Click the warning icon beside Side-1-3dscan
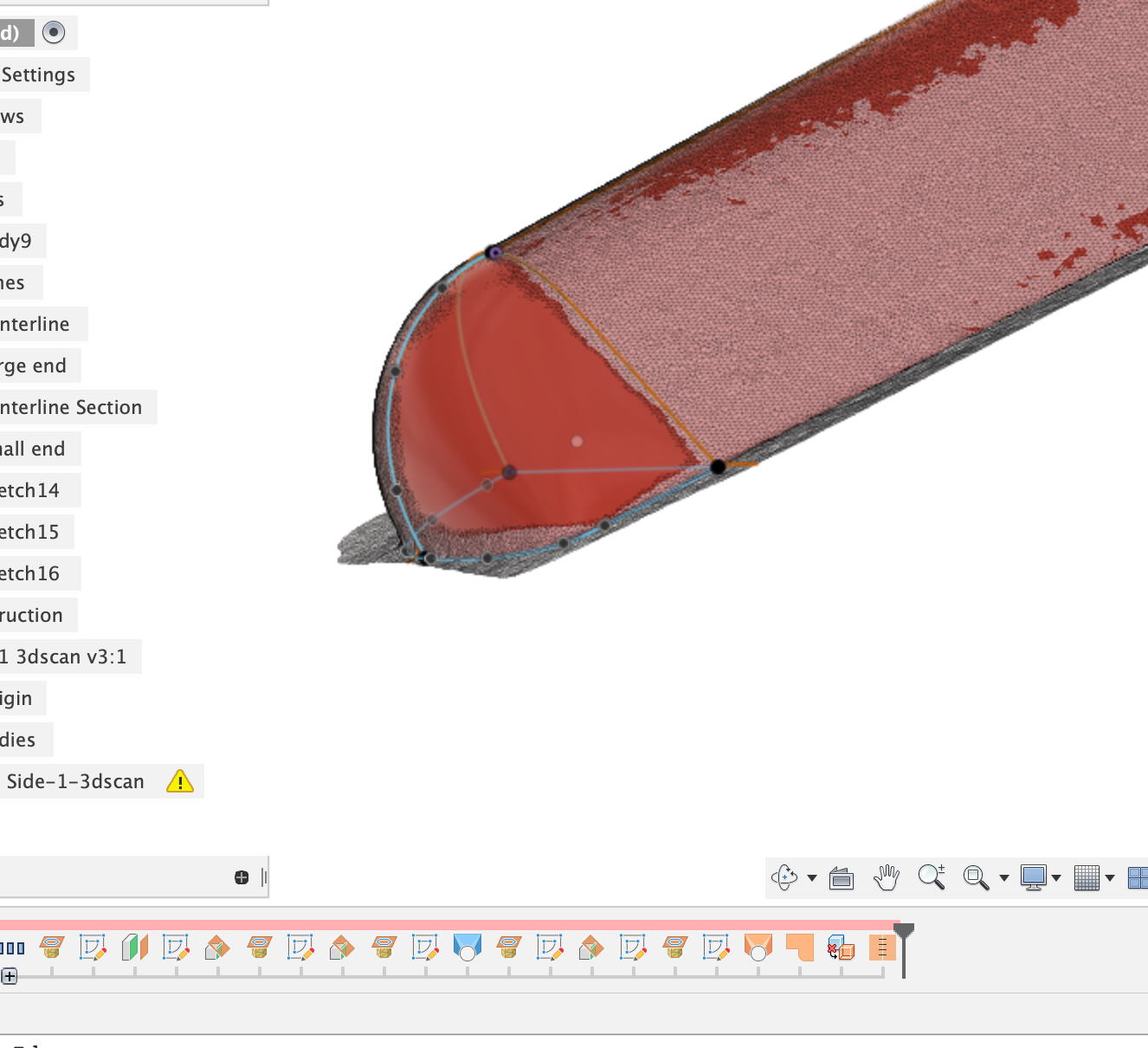The width and height of the screenshot is (1148, 1048). (x=180, y=781)
